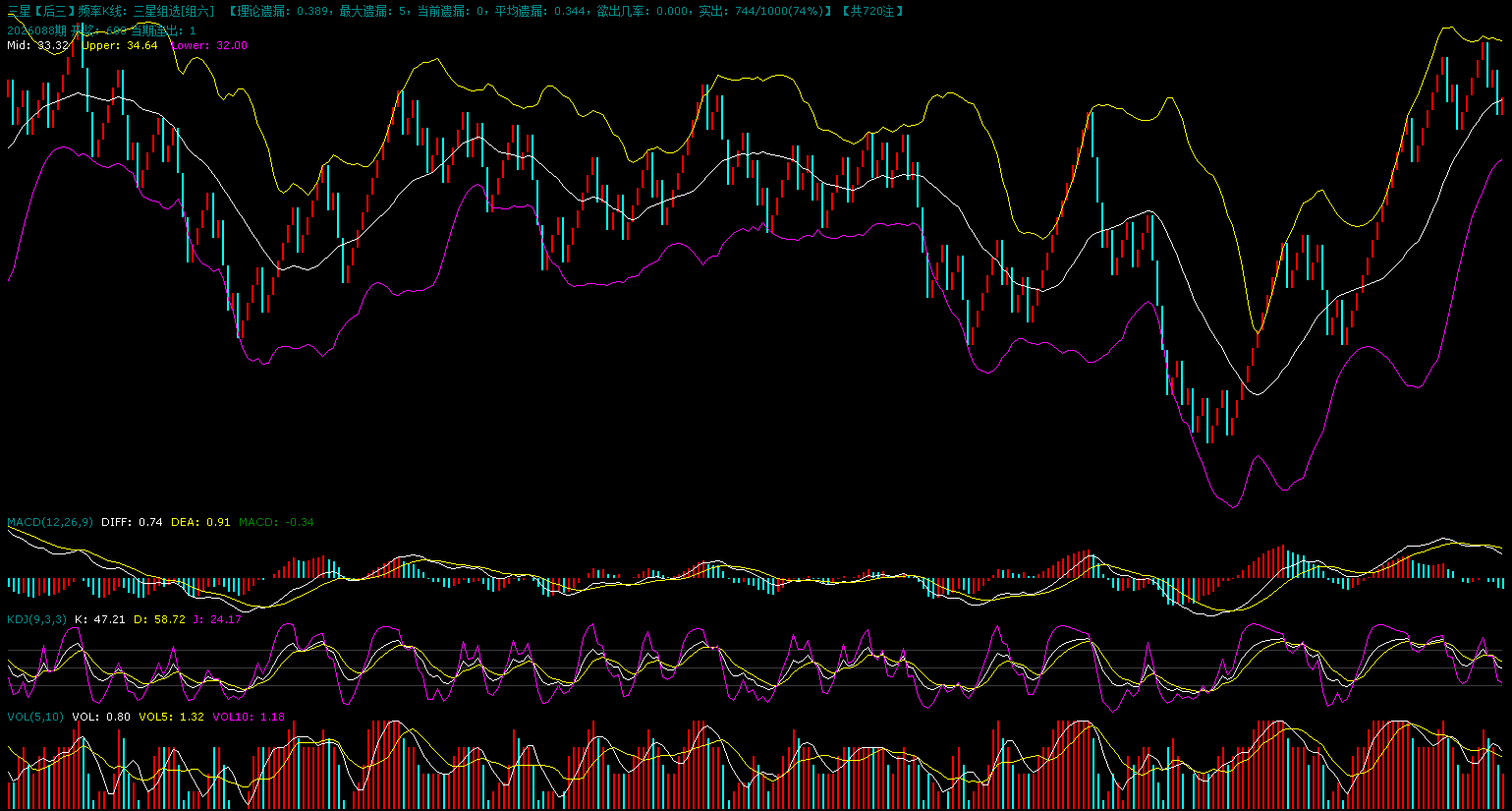
Task: Select the DIFF 0.74 readout
Action: click(132, 522)
